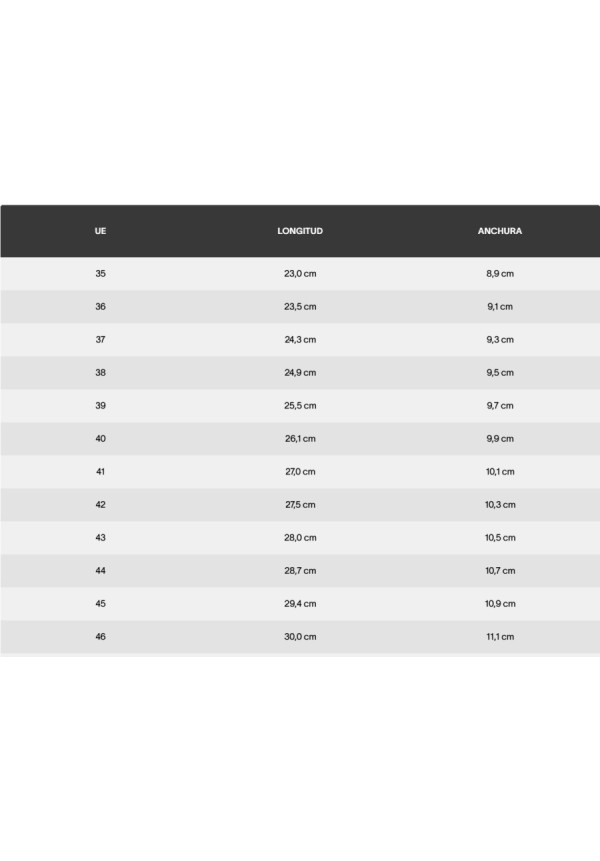
Task: Click size 44 in UE column
Action: click(100, 570)
